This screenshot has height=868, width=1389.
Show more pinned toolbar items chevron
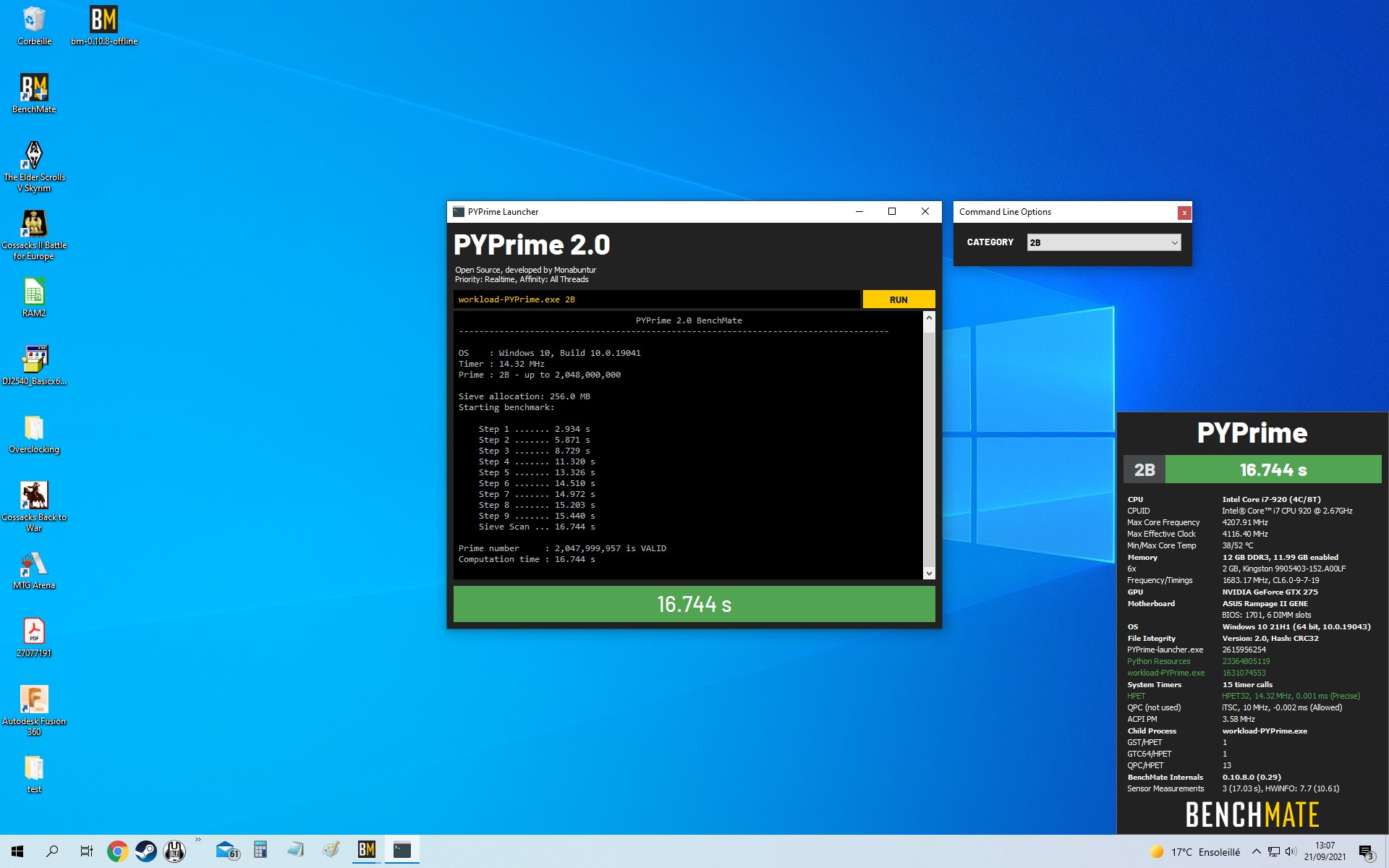(197, 841)
